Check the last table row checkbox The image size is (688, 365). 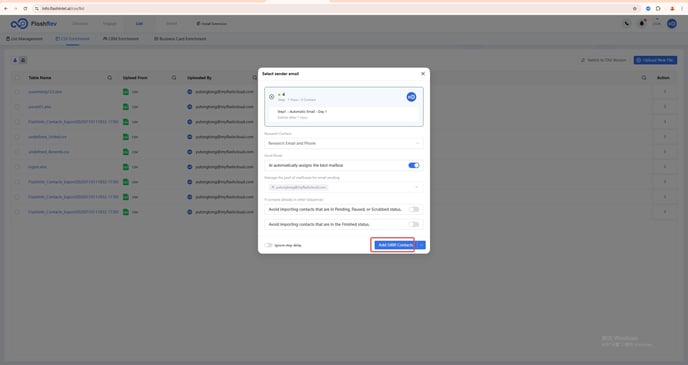point(17,212)
